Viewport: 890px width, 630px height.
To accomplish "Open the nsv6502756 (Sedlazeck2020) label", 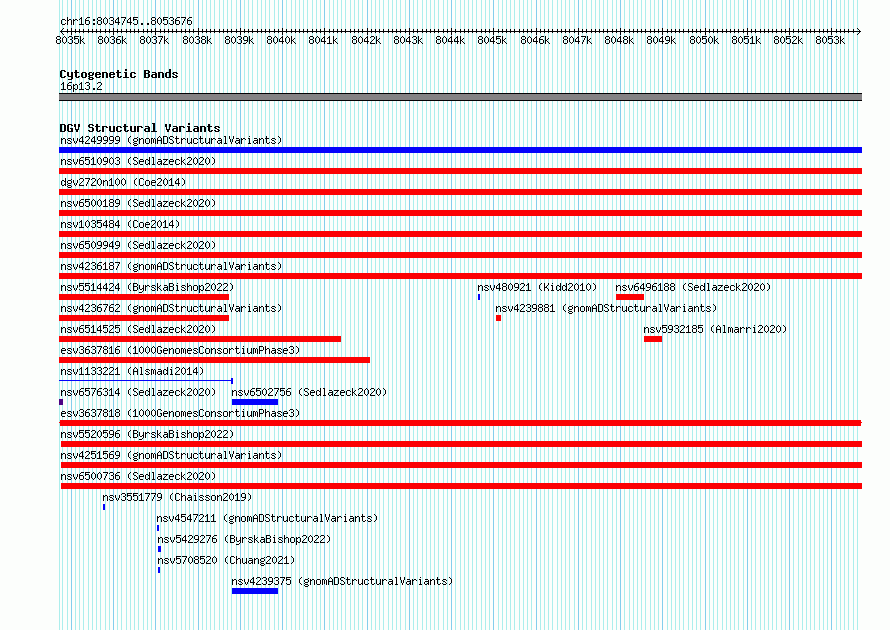I will [x=309, y=392].
